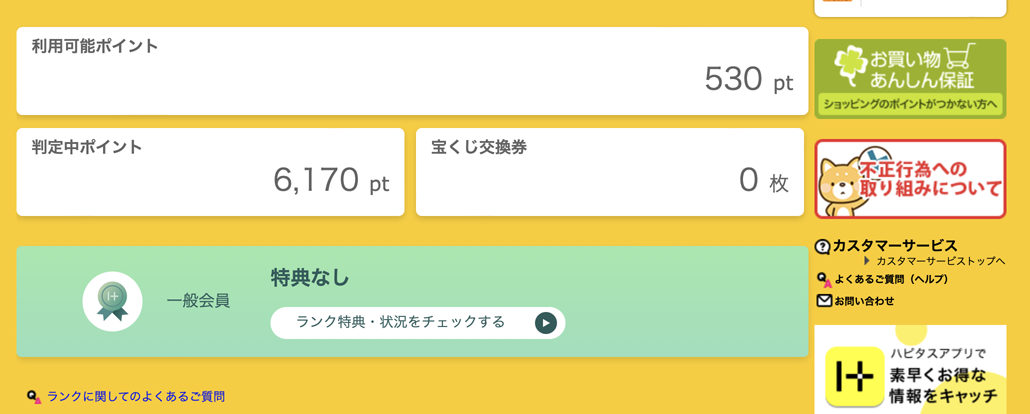
Task: Open よくあるご質問（ヘルプ）link
Action: 891,281
